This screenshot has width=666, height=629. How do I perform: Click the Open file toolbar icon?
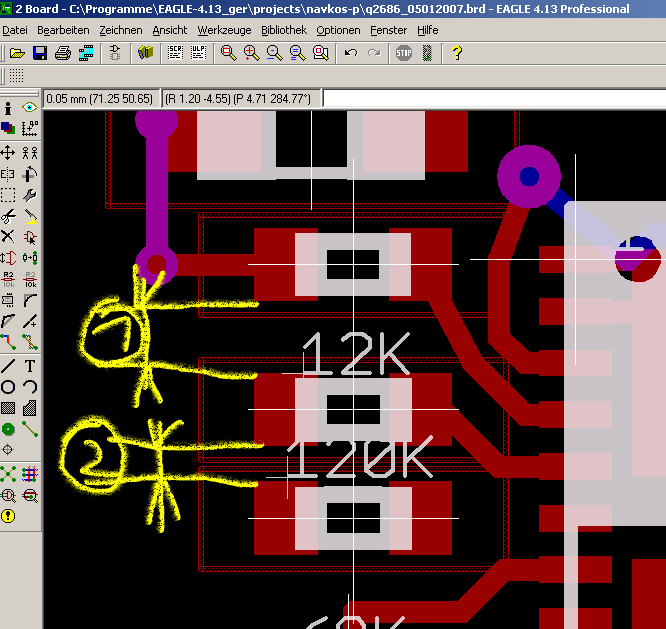tap(17, 53)
